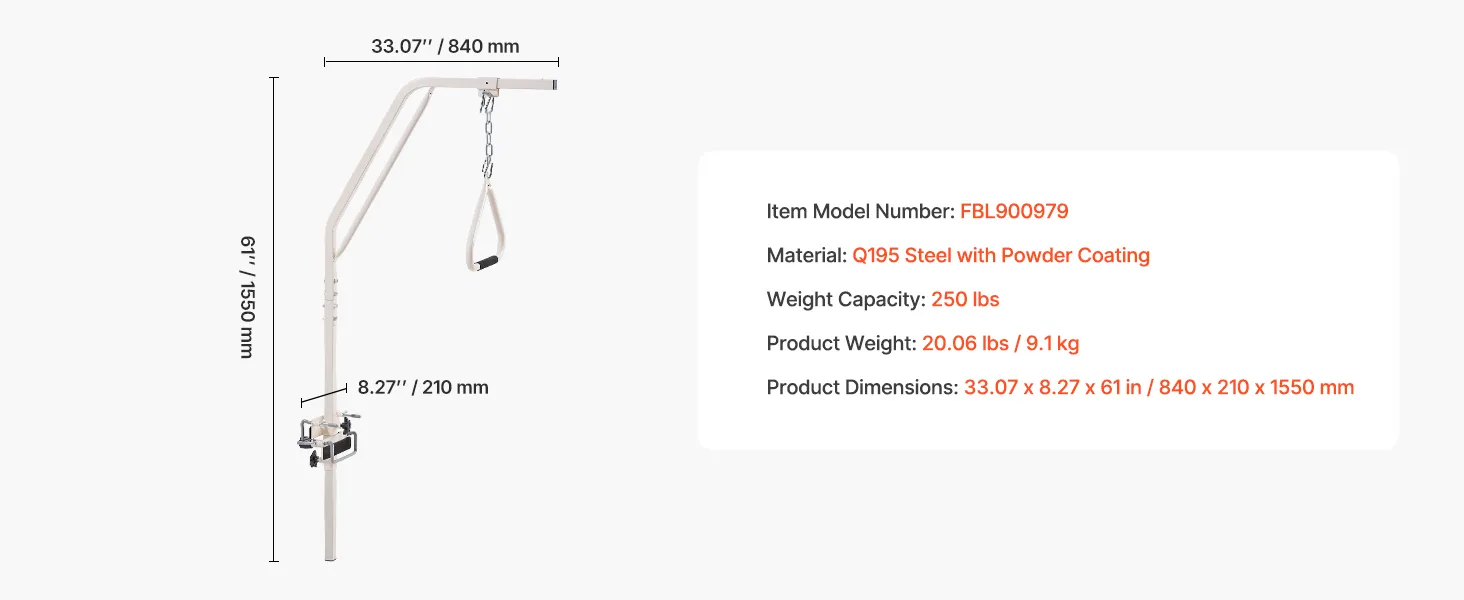Click the chain hook under the top bar
1464x600 pixels.
pos(487,102)
